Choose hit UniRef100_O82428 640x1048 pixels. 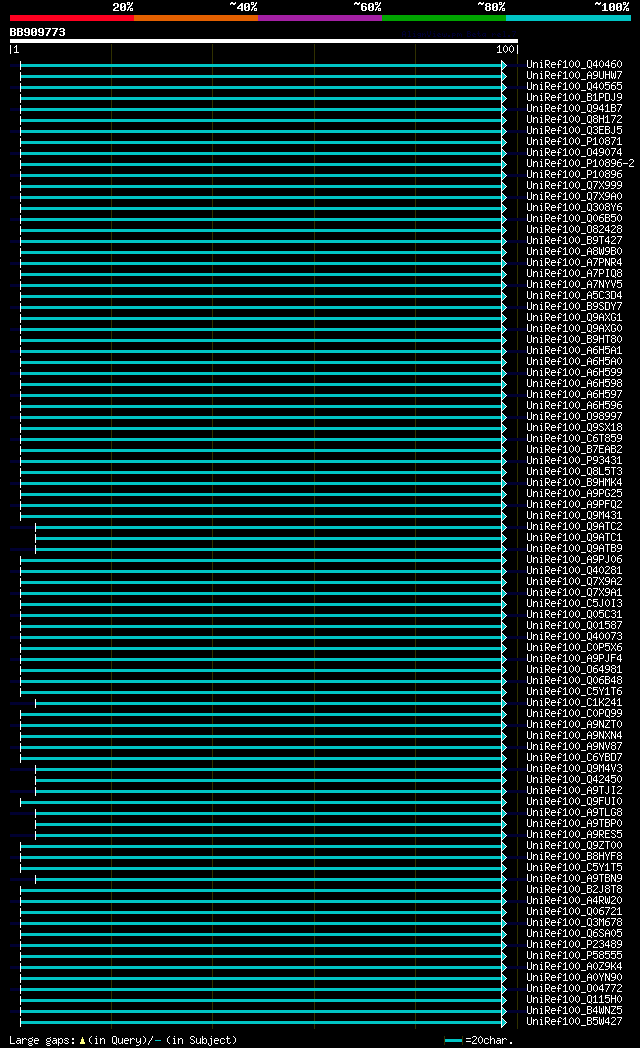[x=574, y=230]
